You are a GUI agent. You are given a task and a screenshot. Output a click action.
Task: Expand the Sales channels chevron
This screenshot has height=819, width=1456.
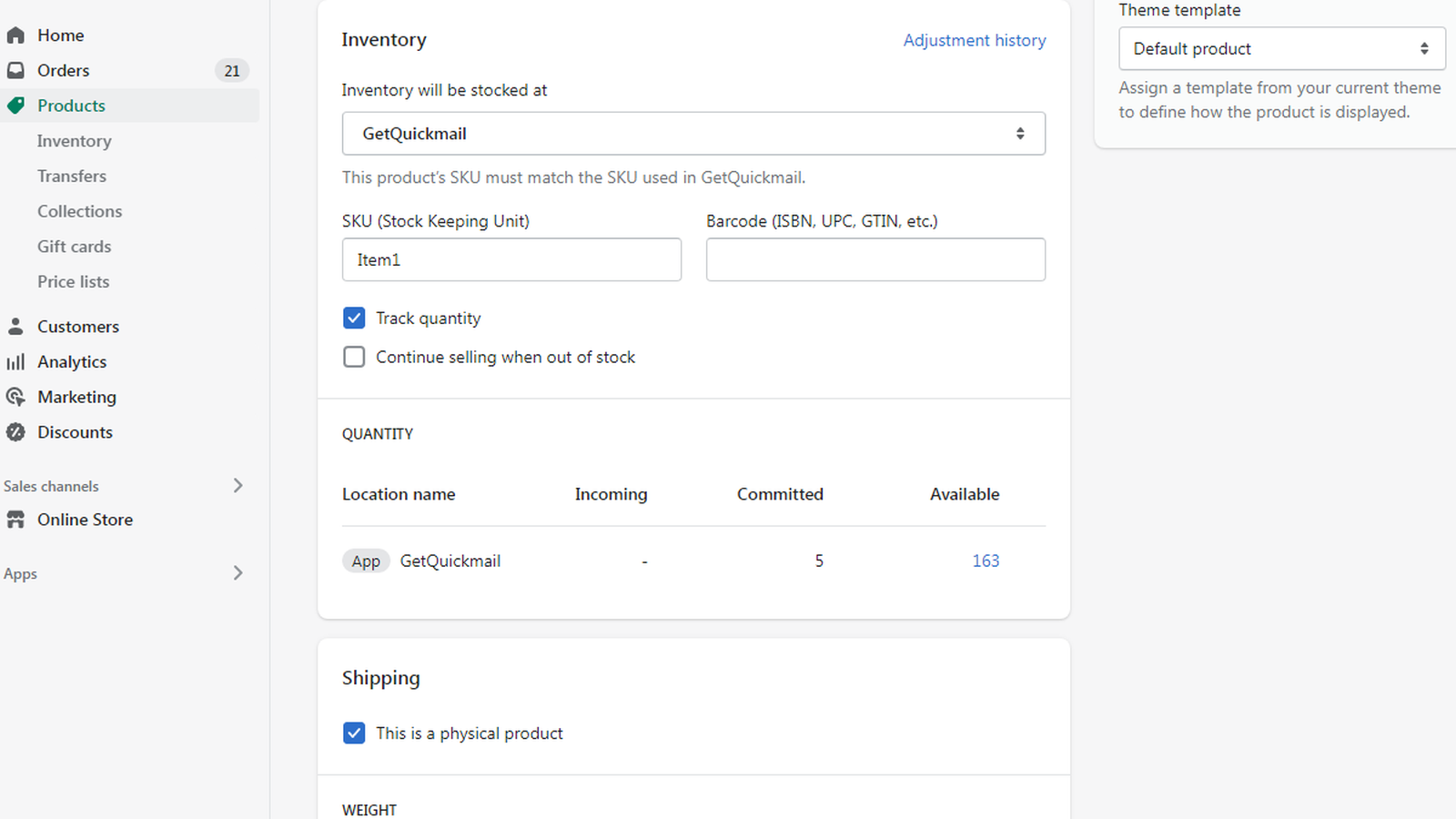[238, 486]
